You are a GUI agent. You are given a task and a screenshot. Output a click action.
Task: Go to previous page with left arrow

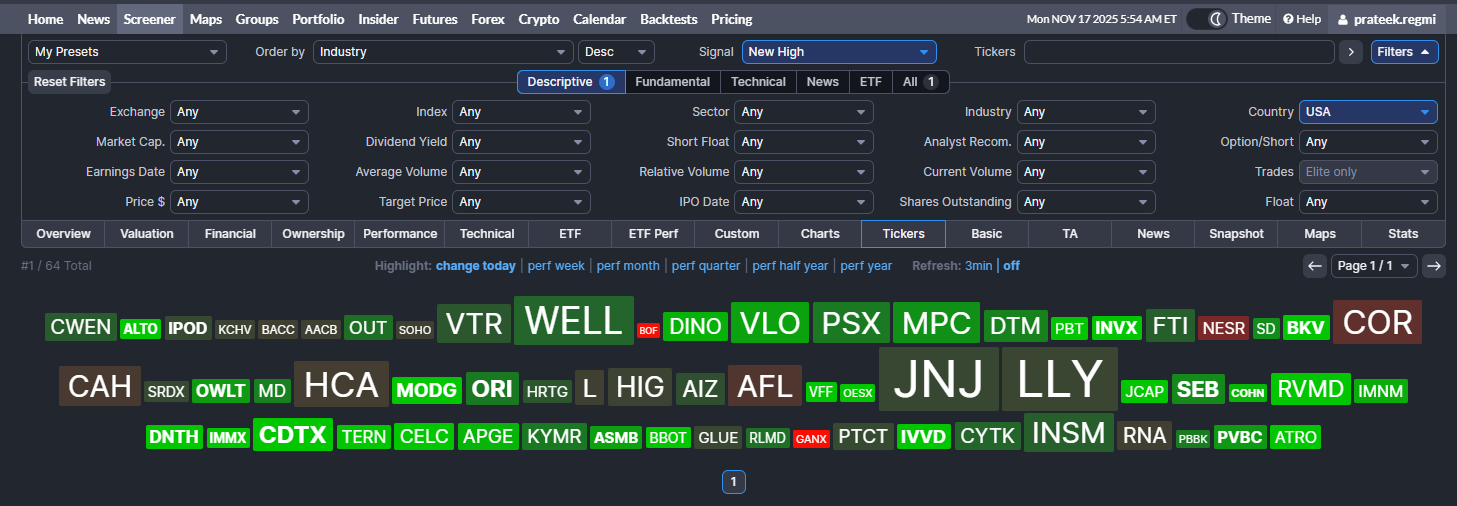[1315, 266]
